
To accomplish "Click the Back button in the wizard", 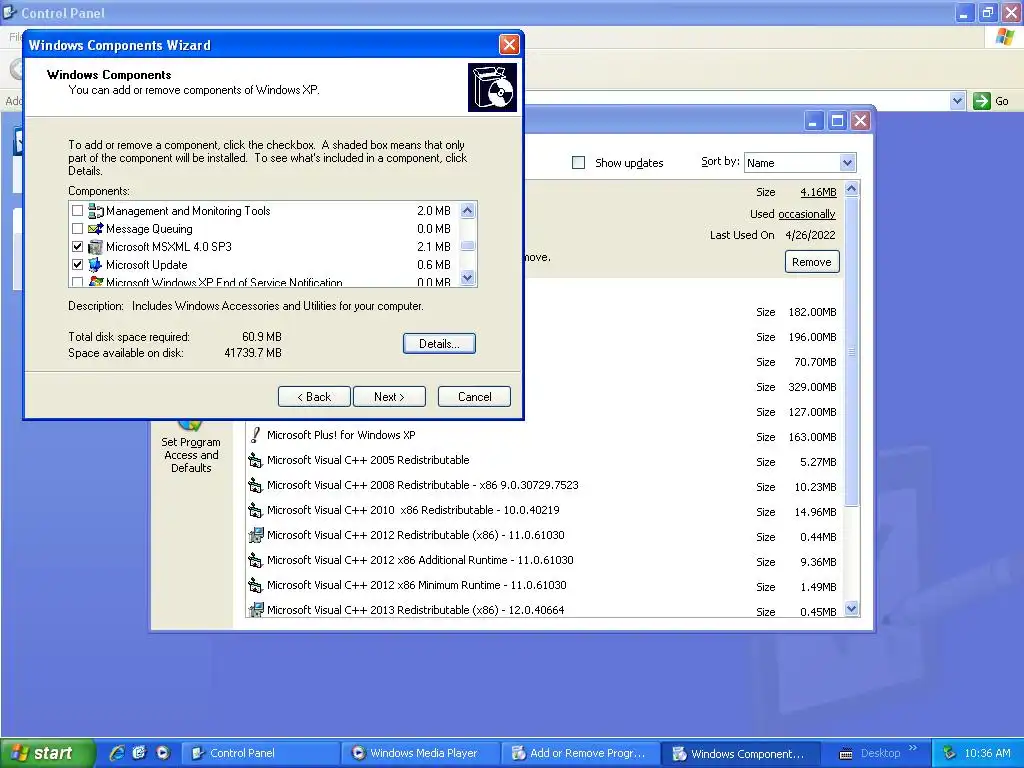I will 314,396.
